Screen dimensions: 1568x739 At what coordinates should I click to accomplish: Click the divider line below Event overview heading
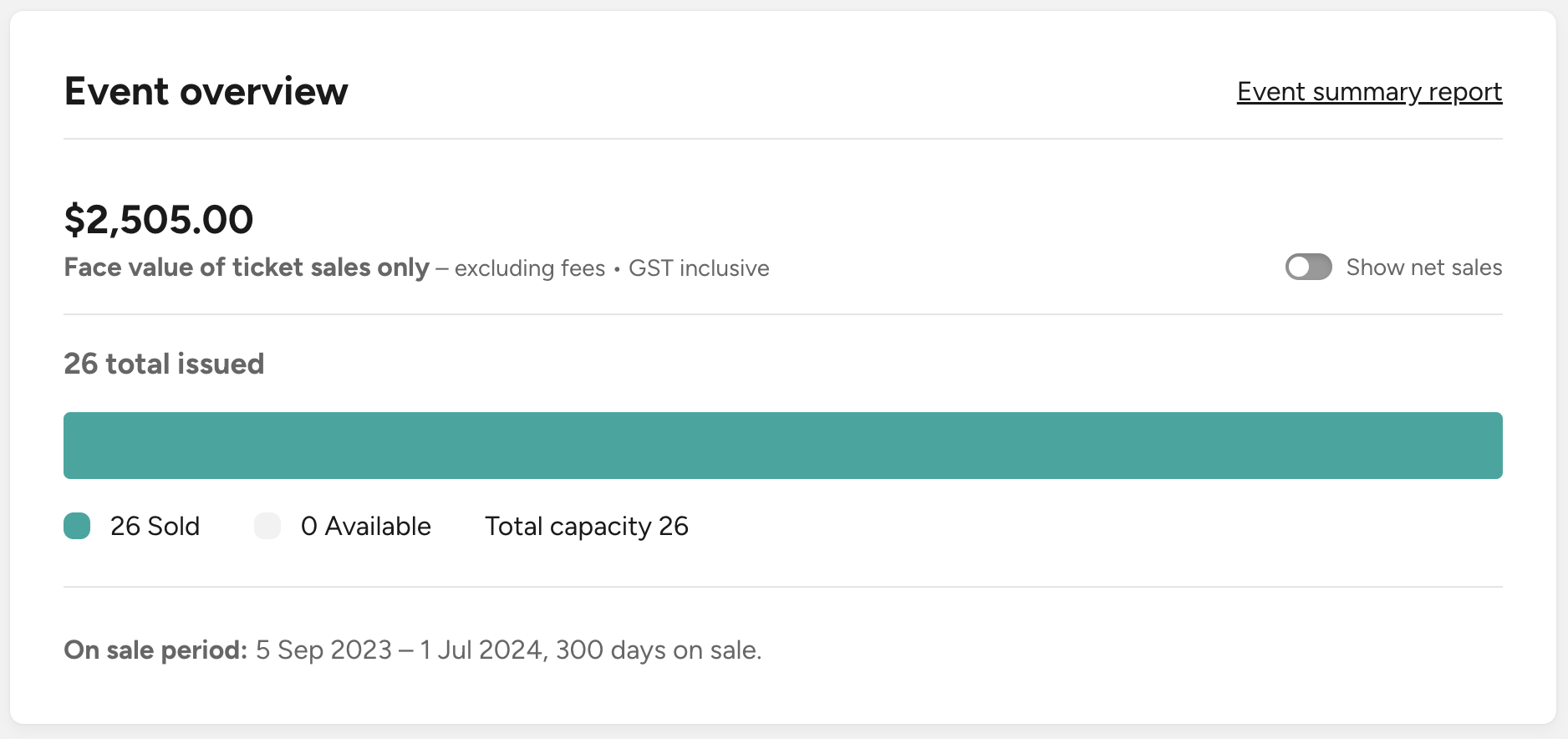(x=782, y=139)
